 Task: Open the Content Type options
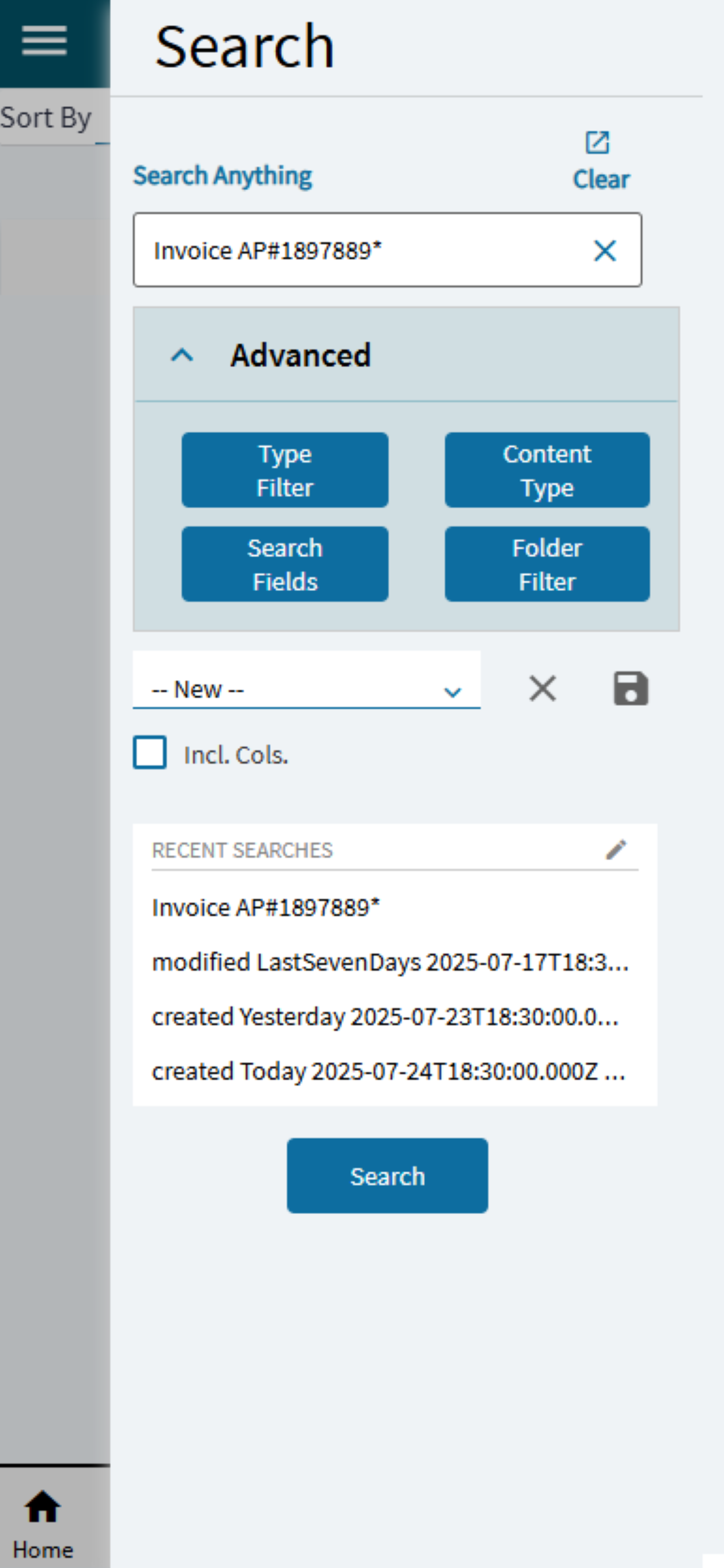[547, 470]
